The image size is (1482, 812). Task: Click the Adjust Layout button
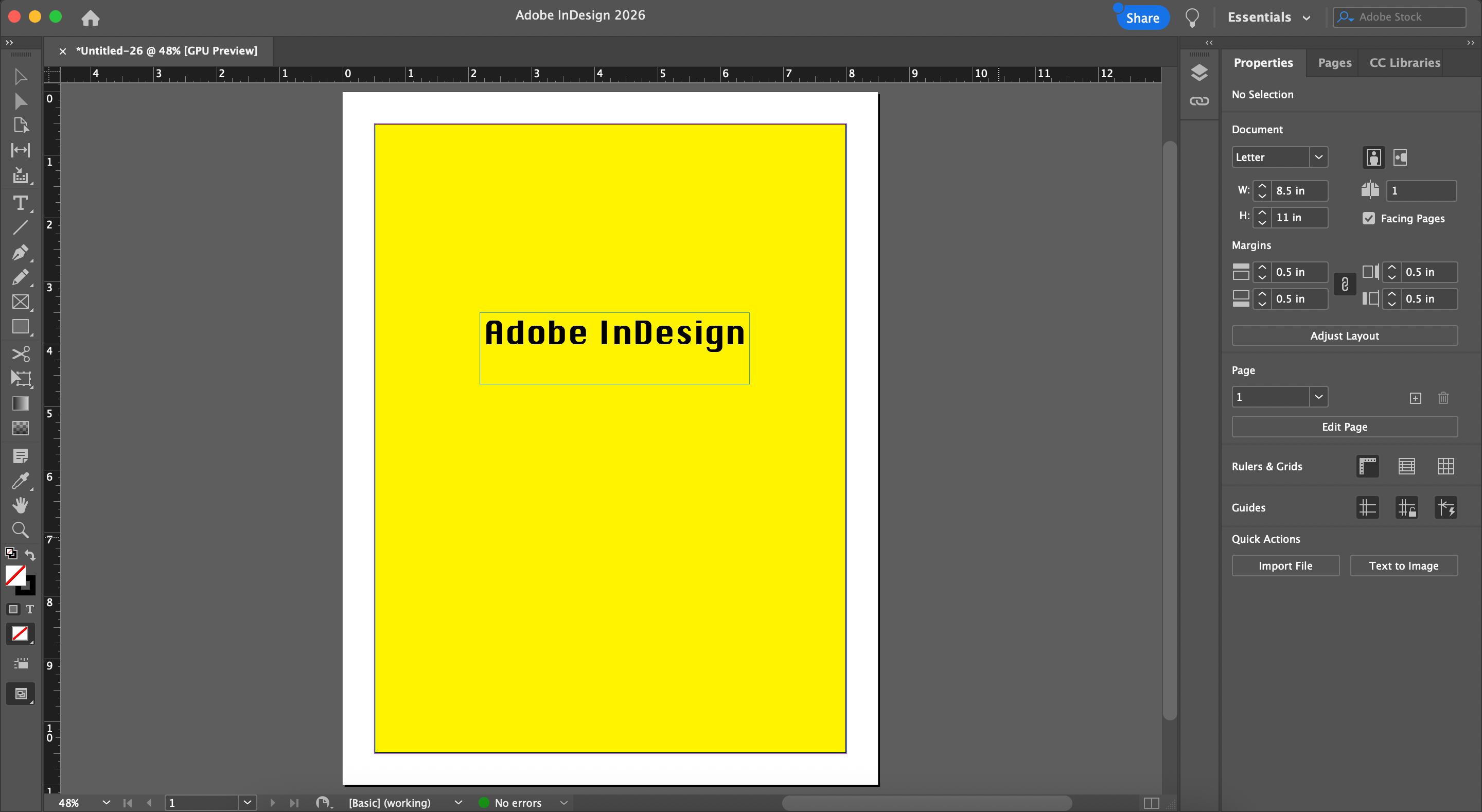click(x=1344, y=336)
